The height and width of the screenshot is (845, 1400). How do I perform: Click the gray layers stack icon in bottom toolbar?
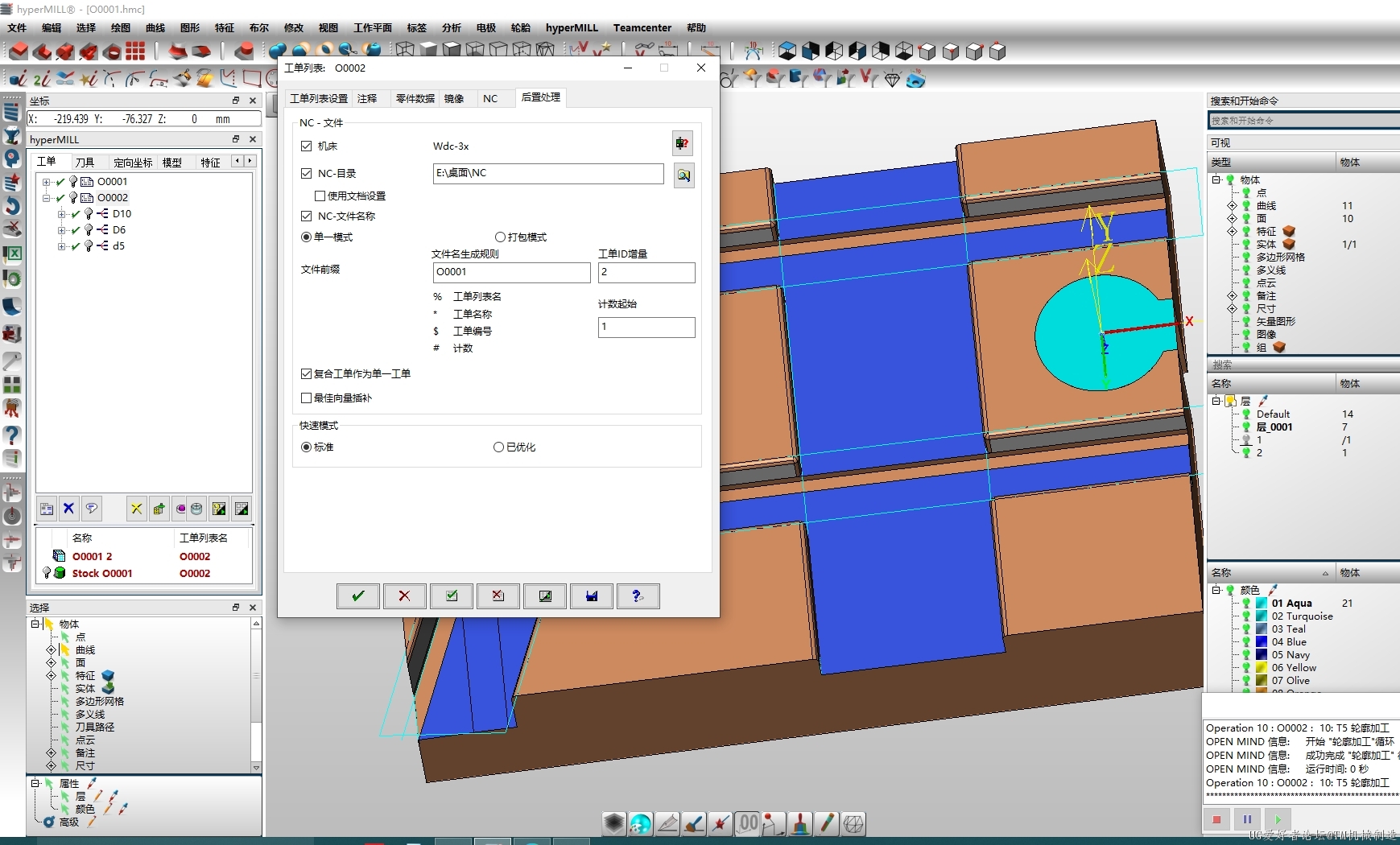[x=614, y=823]
